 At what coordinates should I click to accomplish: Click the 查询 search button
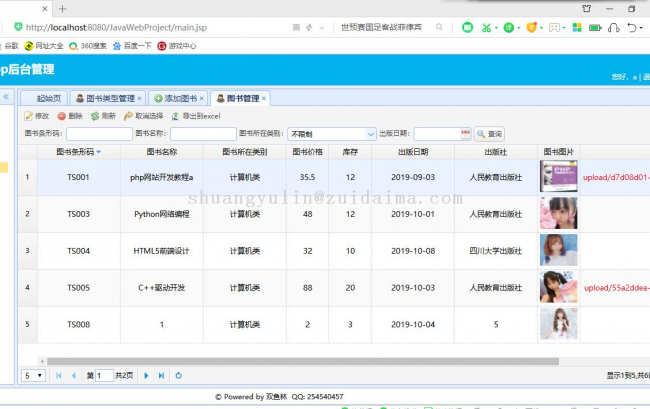[x=489, y=133]
